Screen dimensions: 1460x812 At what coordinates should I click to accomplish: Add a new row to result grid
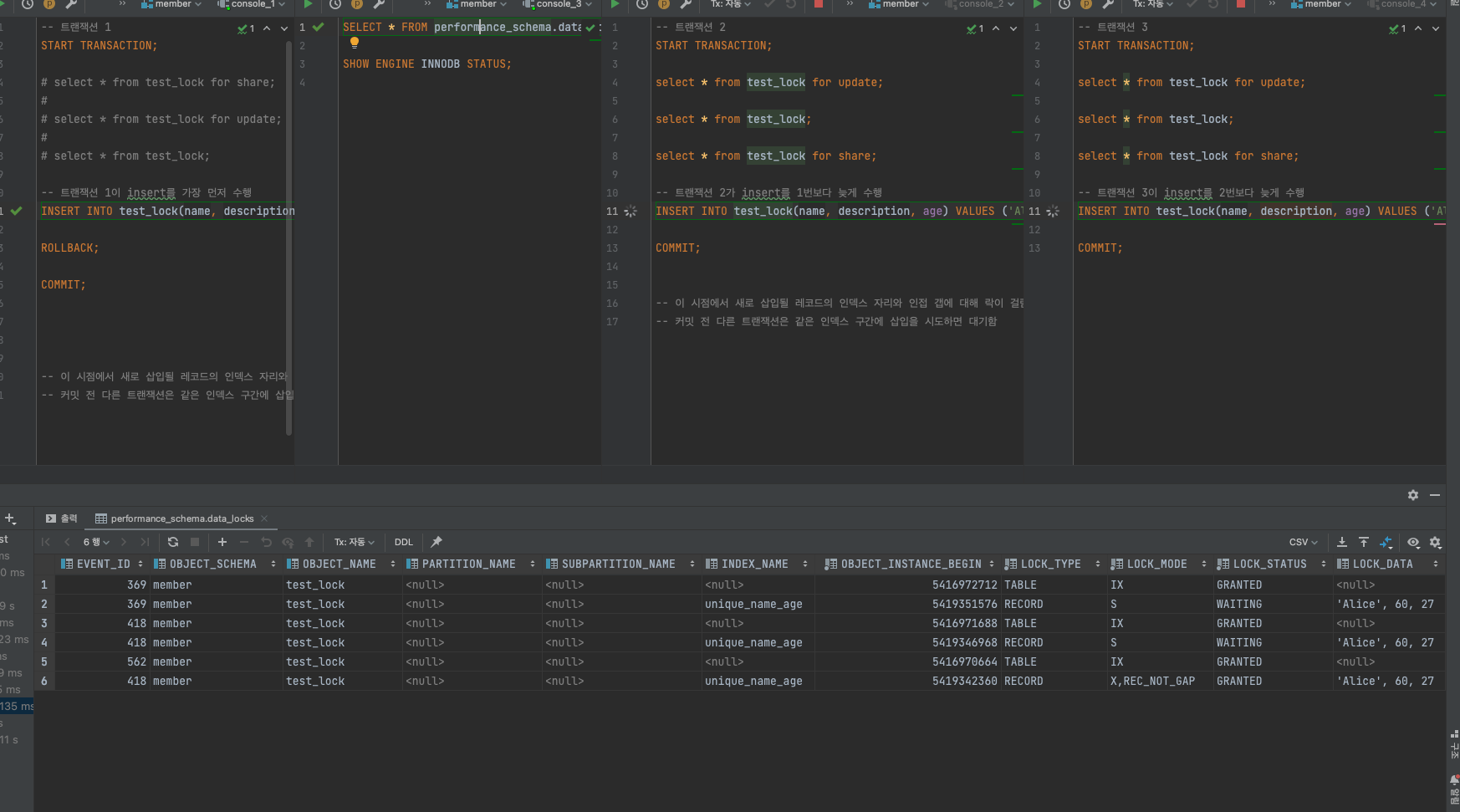(222, 542)
